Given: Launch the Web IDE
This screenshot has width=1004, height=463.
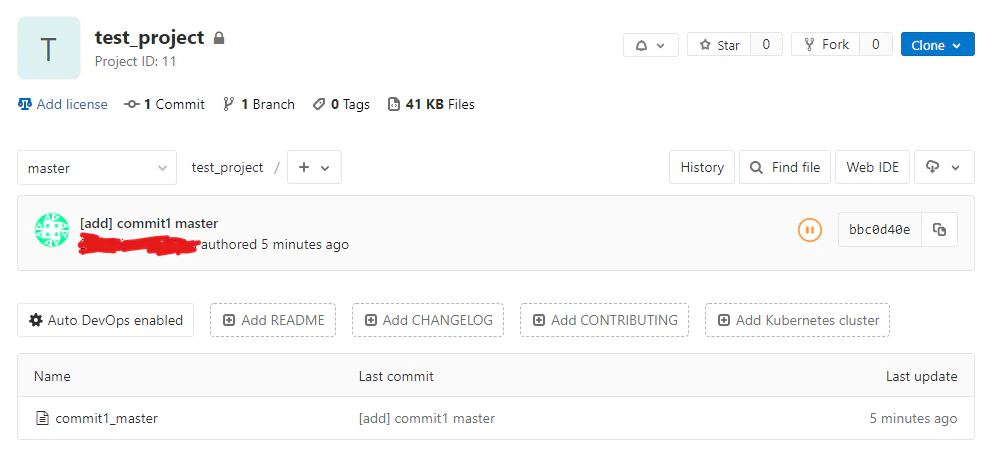Looking at the screenshot, I should [x=872, y=167].
